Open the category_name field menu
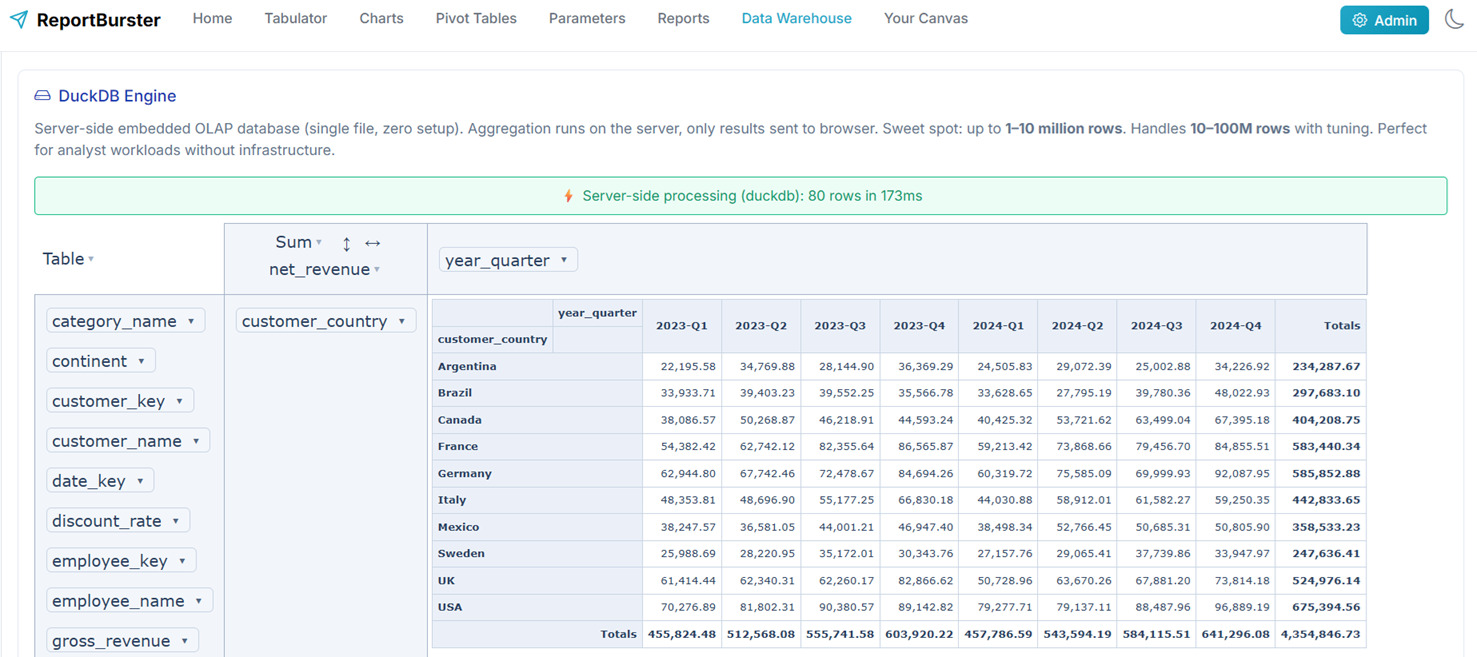 (191, 320)
